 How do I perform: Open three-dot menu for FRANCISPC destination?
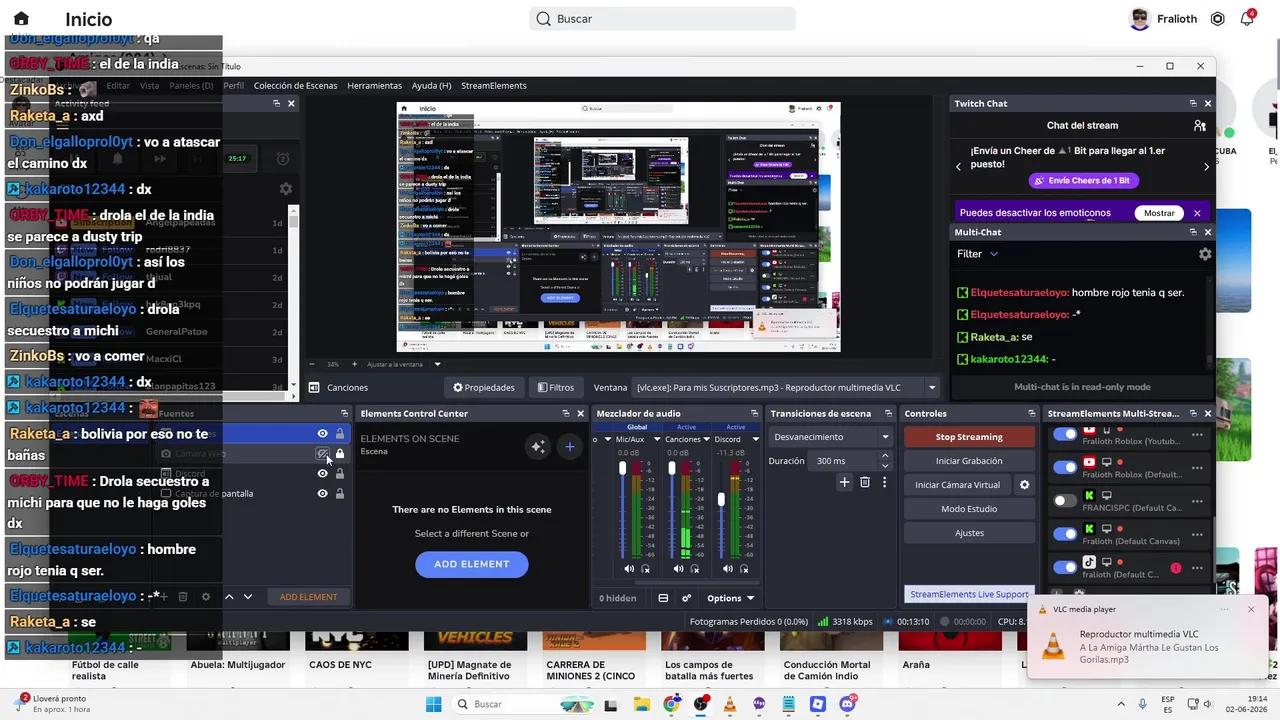[1197, 500]
